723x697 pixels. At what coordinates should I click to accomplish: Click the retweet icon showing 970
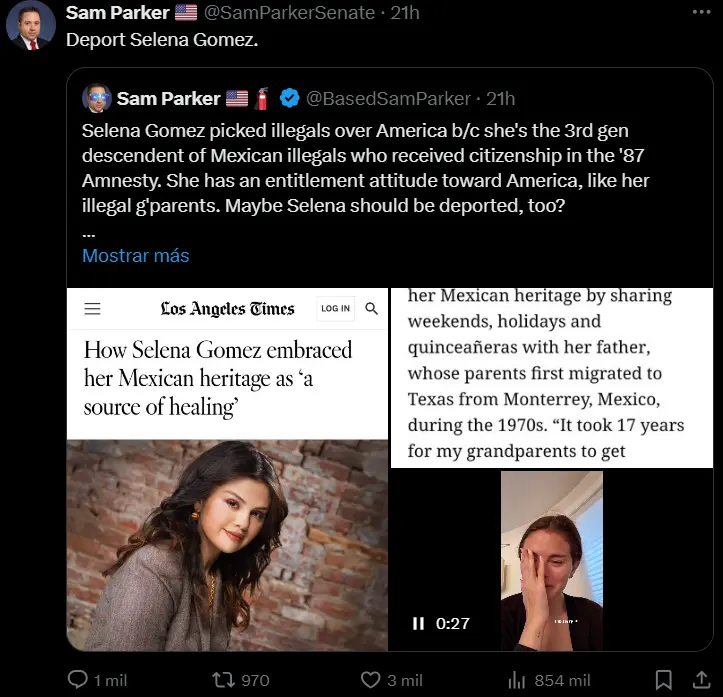[224, 679]
